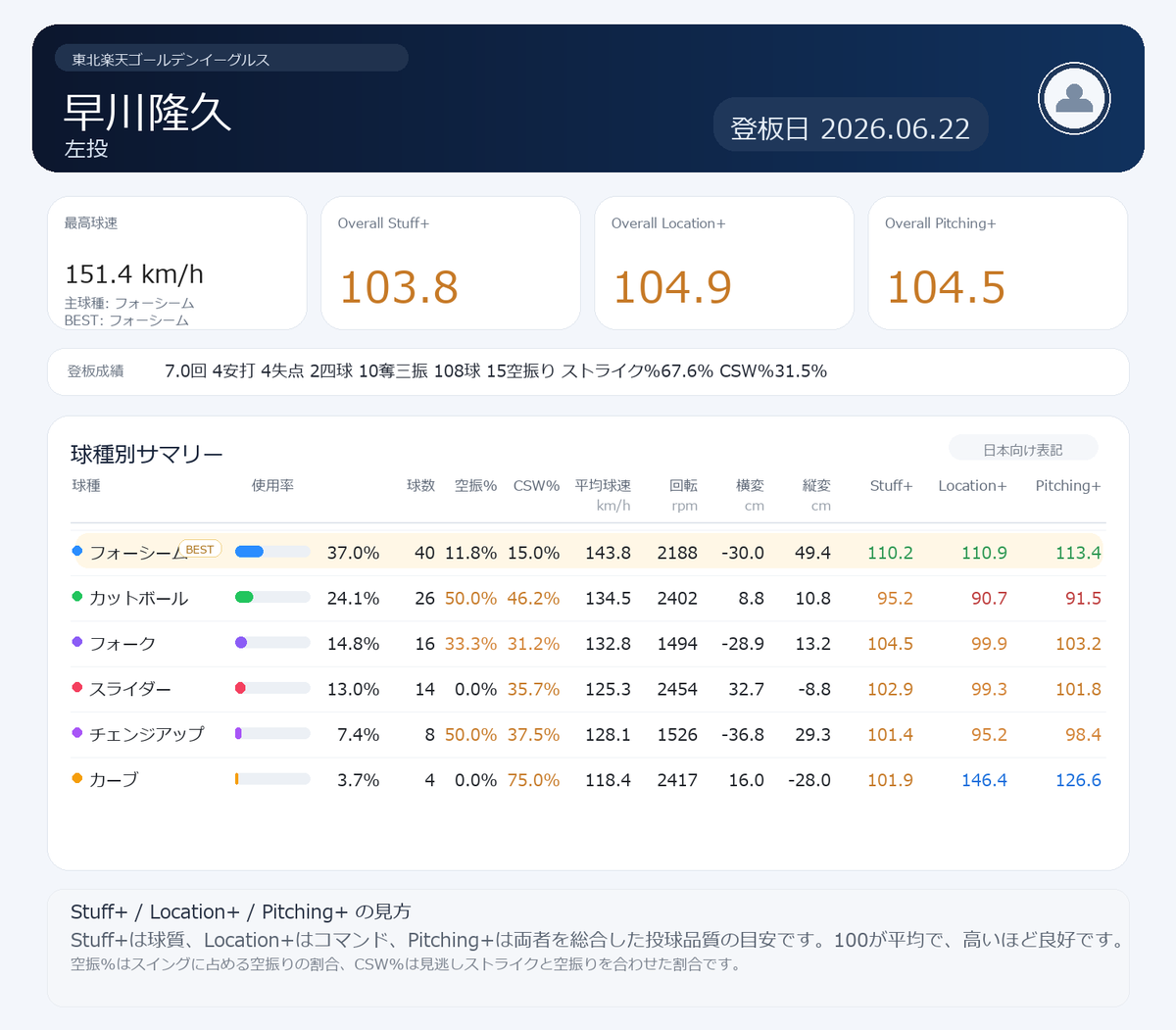Click the 左投 label
Screen dimensions: 1176x1030
coord(86,148)
